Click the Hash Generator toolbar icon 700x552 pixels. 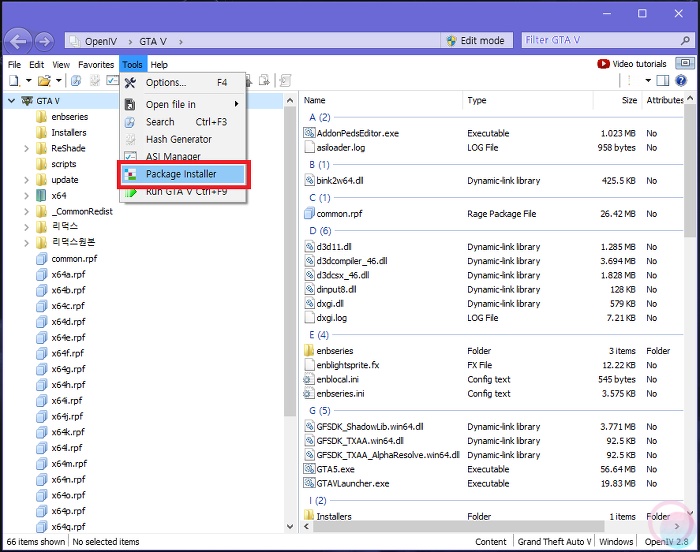click(95, 81)
